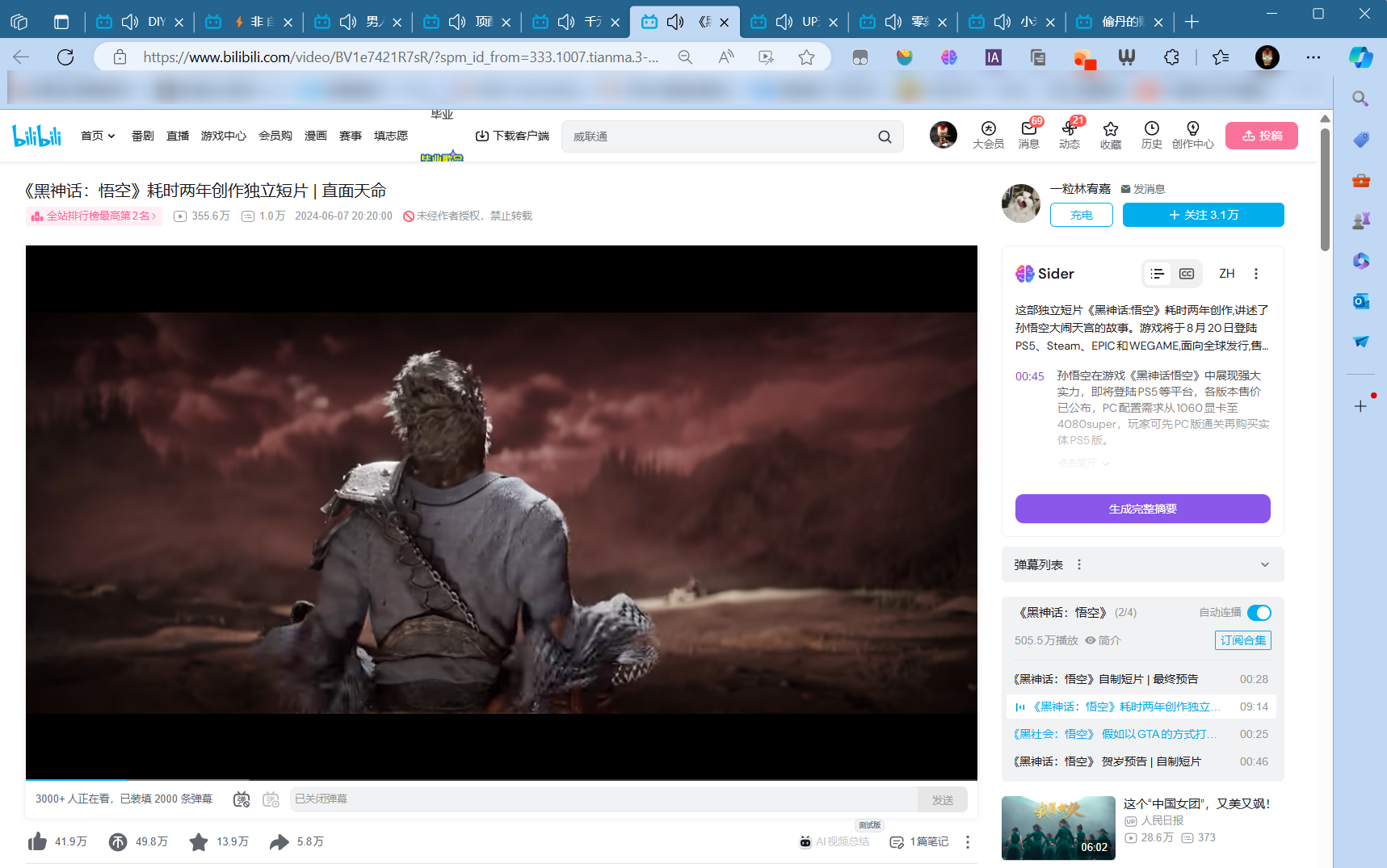Click the bilibili search input field
The height and width of the screenshot is (868, 1387).
click(x=719, y=136)
